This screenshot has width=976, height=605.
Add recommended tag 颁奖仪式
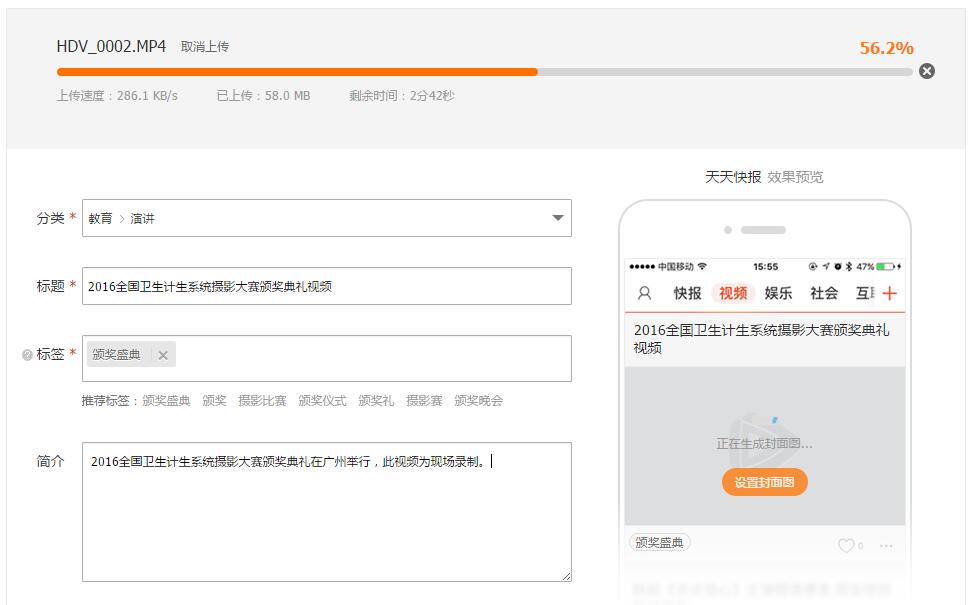(322, 401)
